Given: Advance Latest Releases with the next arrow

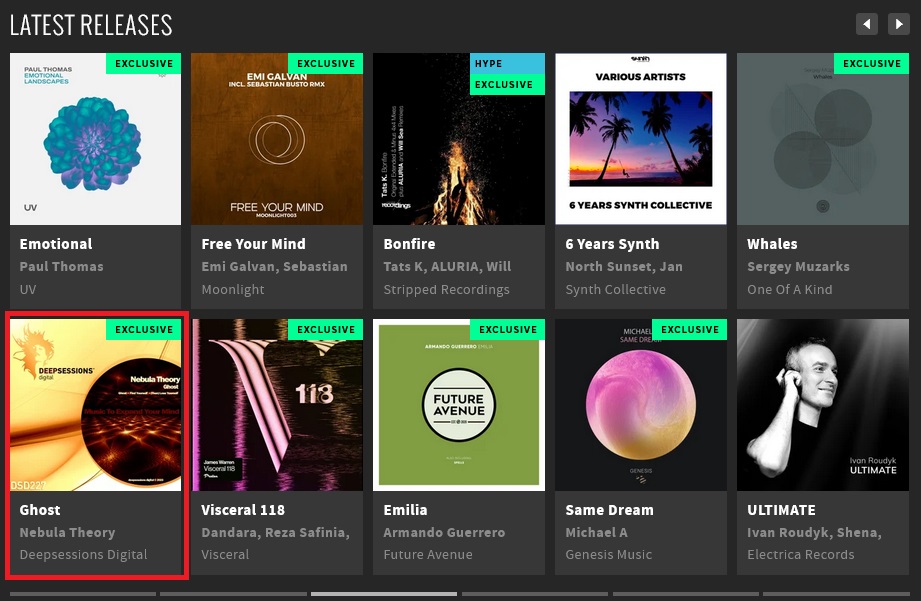Looking at the screenshot, I should coord(899,24).
